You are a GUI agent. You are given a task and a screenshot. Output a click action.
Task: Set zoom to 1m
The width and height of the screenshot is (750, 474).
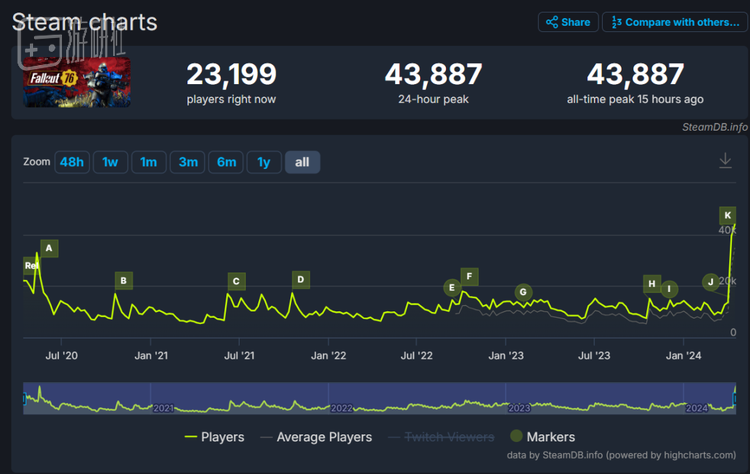(x=148, y=162)
